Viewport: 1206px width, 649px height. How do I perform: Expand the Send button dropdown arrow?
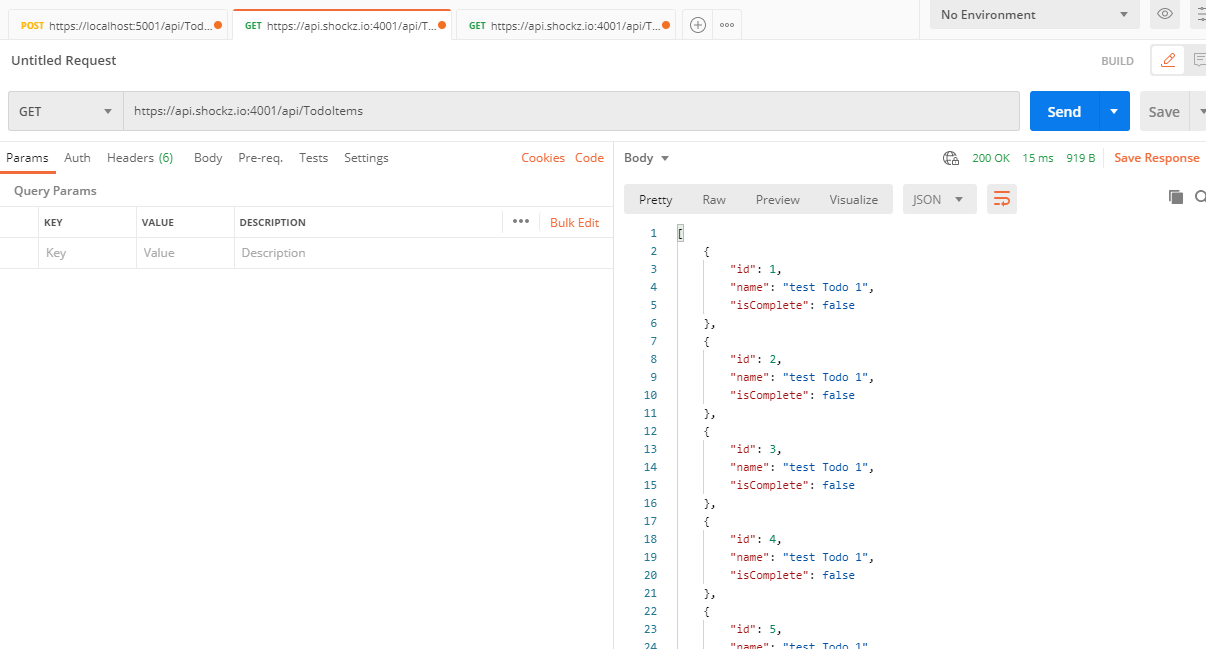1114,111
